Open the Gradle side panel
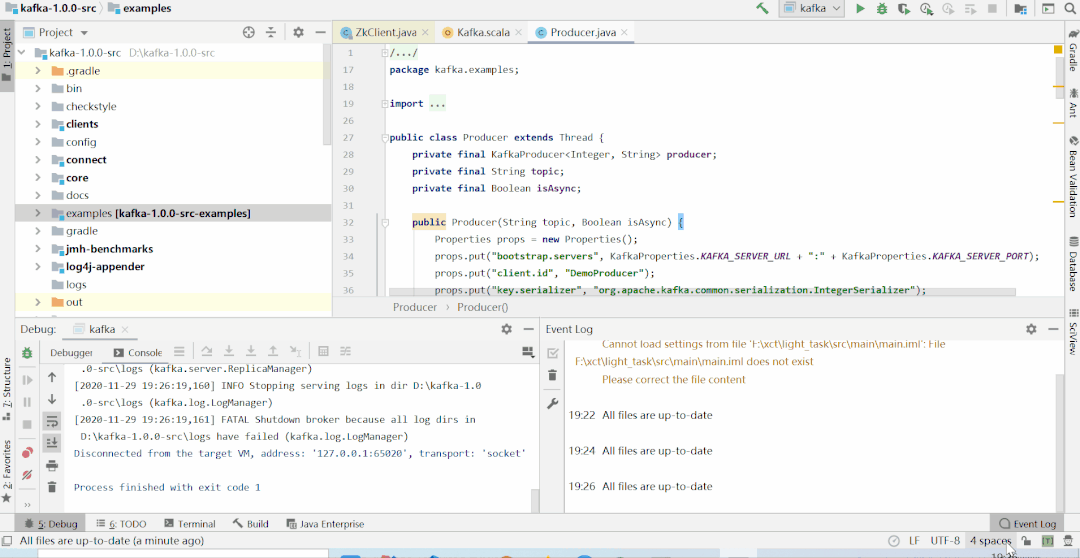1080x558 pixels. pyautogui.click(x=1072, y=50)
